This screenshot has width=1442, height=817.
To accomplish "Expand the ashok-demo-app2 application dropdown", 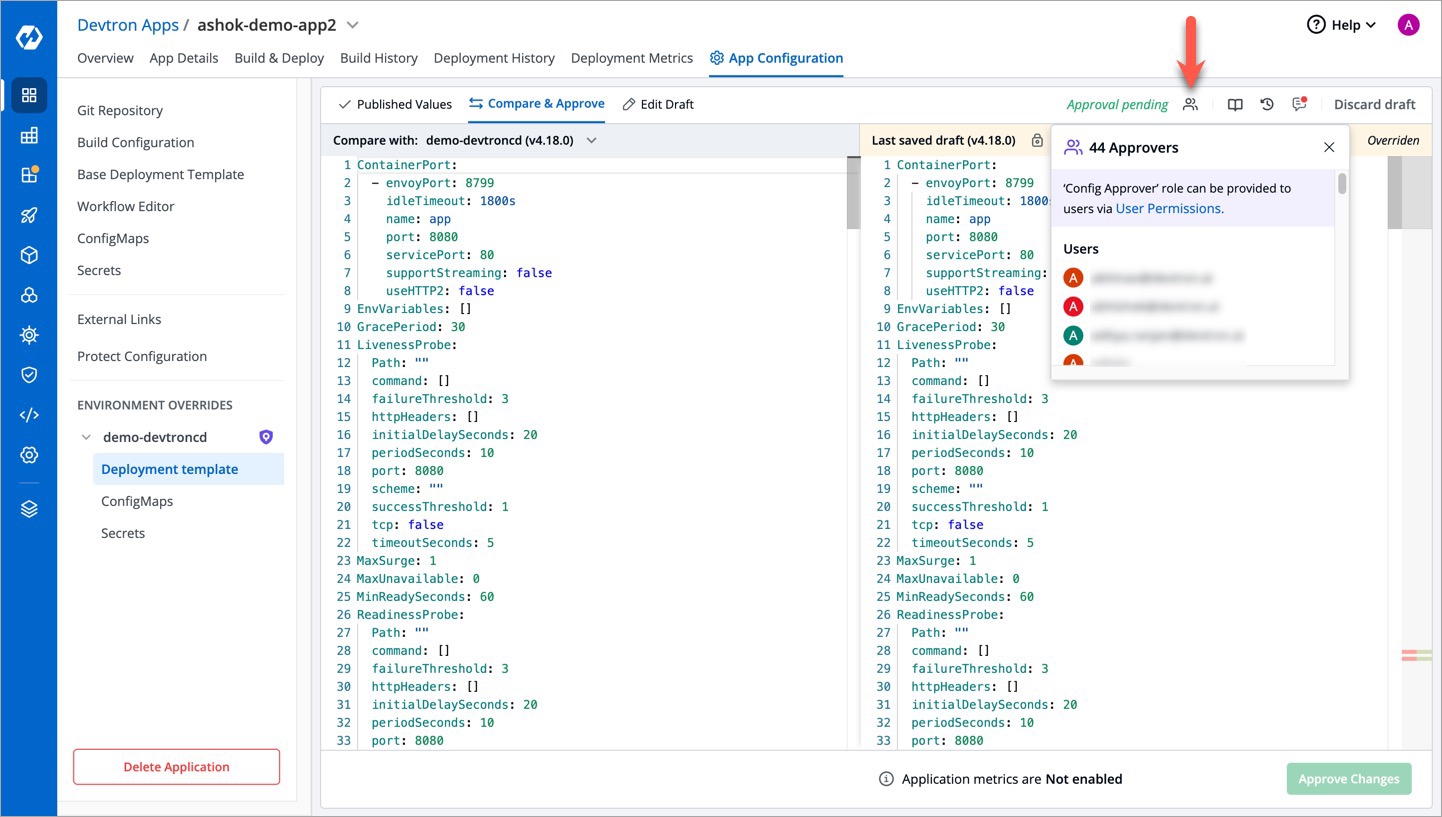I will pos(352,25).
